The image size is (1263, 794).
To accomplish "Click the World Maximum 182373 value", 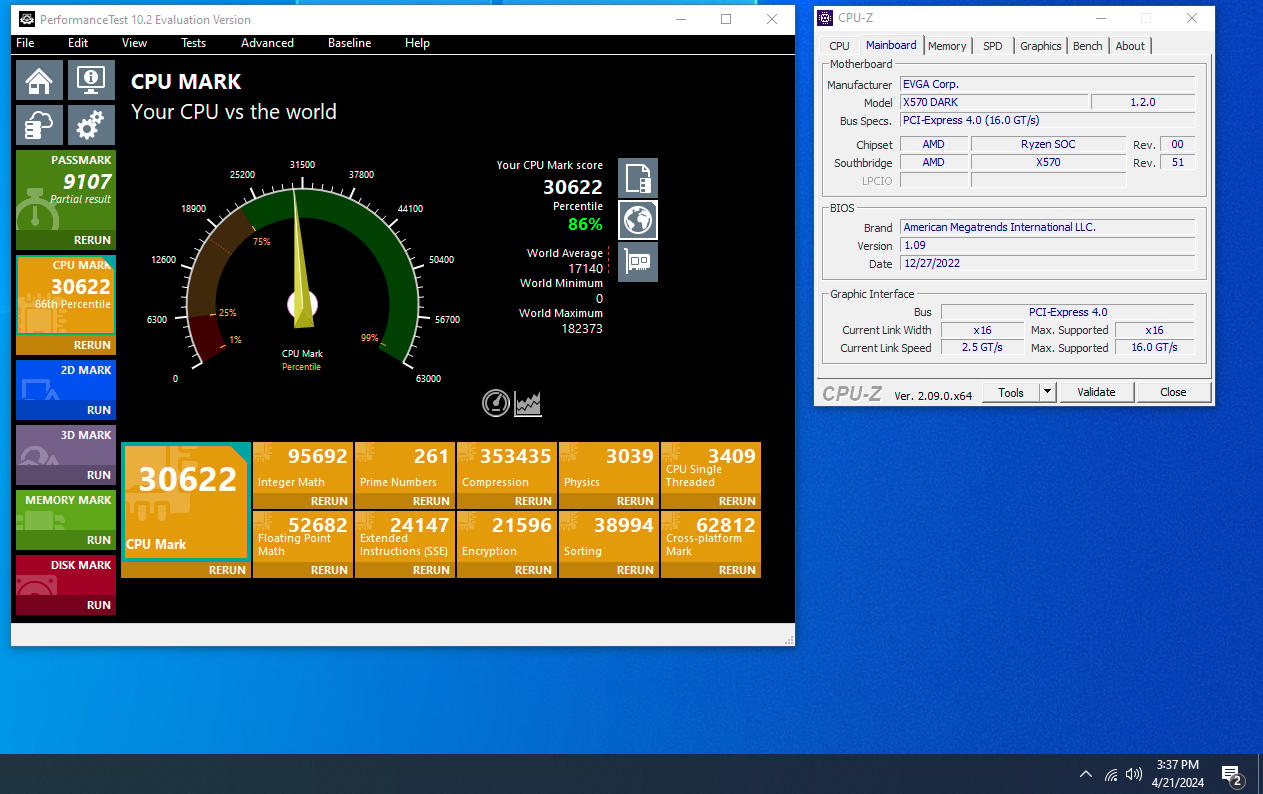I will pyautogui.click(x=582, y=328).
